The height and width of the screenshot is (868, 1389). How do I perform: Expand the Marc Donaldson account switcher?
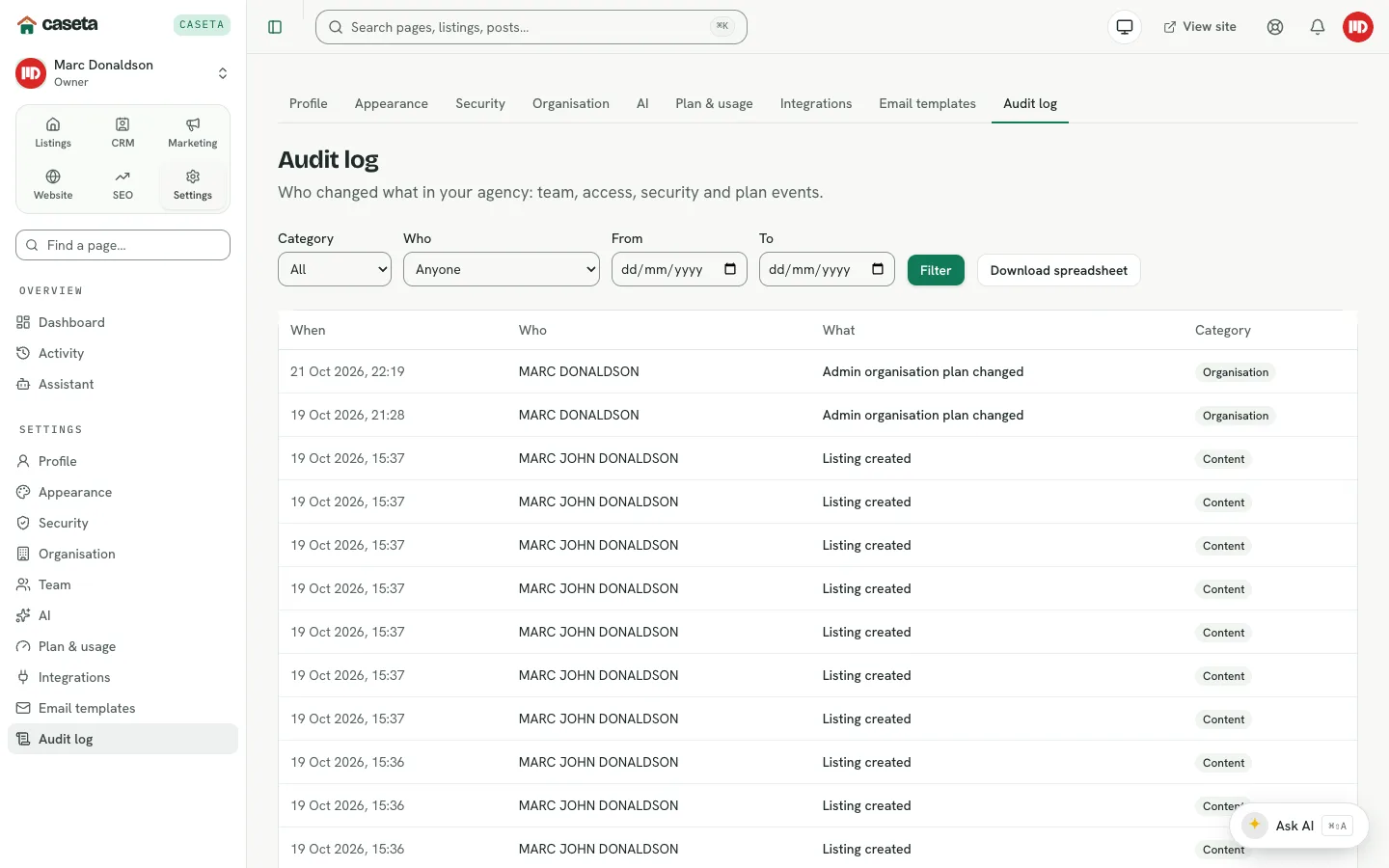click(x=123, y=72)
